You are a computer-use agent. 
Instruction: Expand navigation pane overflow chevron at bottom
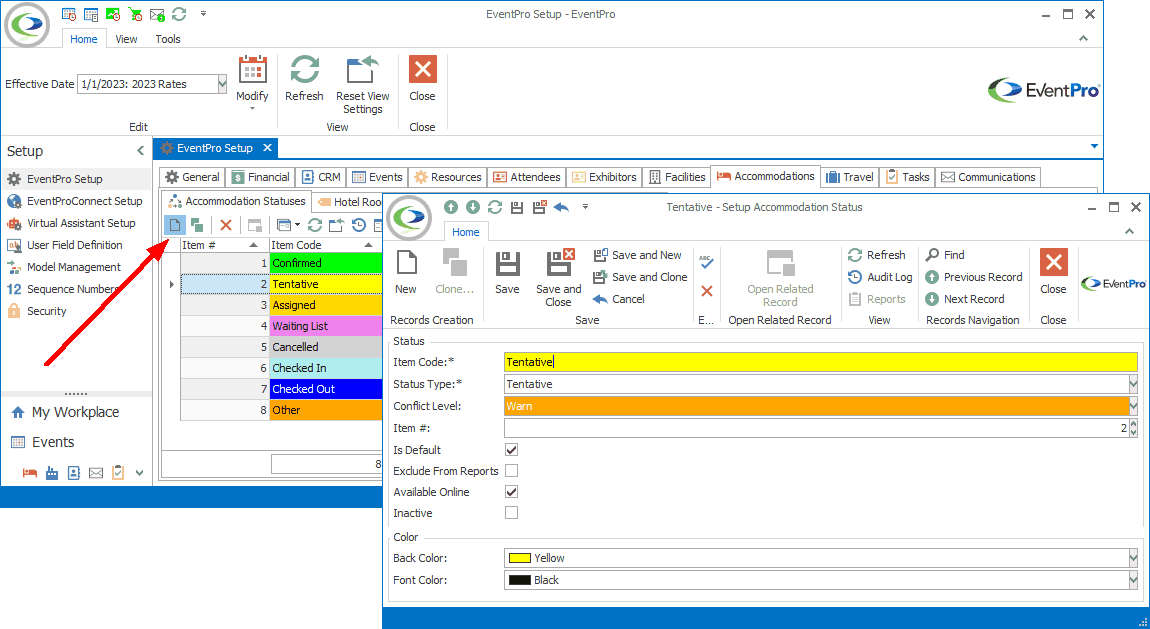point(139,474)
